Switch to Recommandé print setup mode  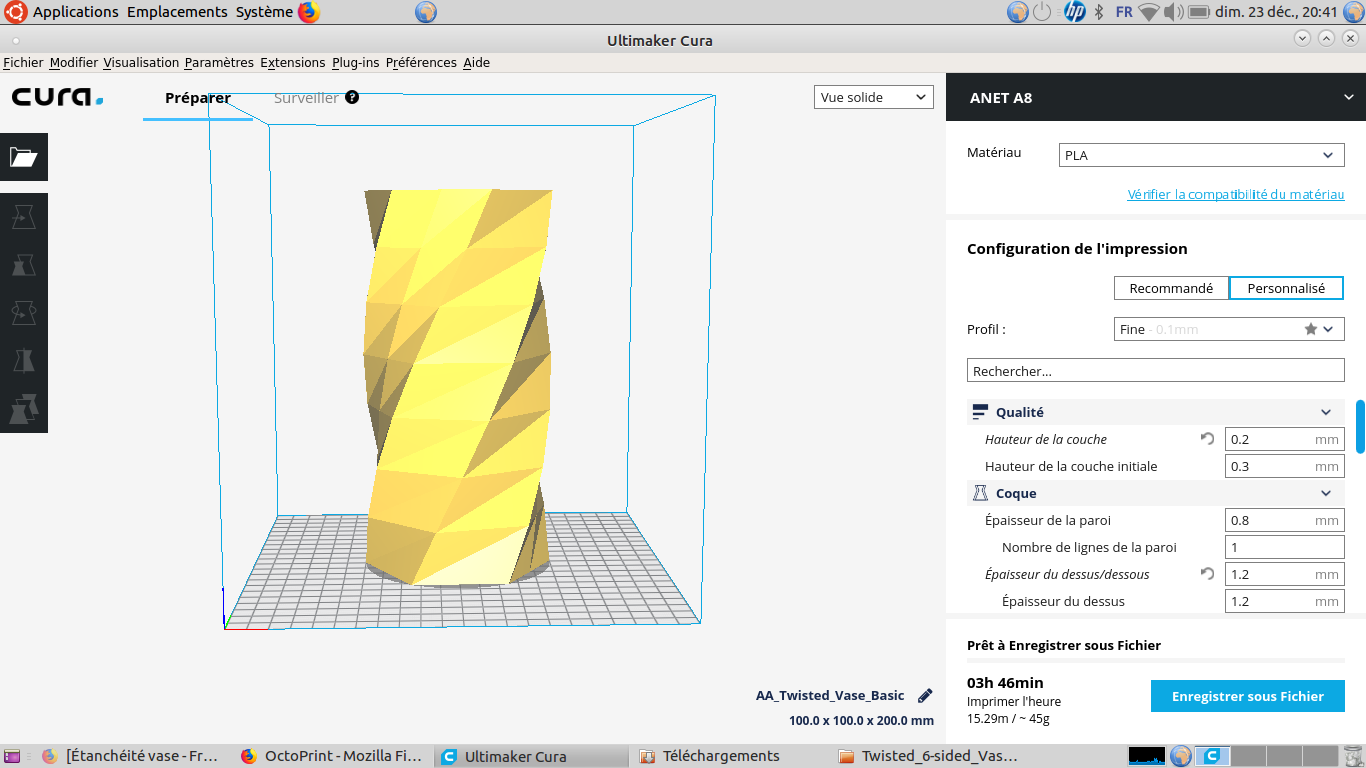tap(1171, 288)
